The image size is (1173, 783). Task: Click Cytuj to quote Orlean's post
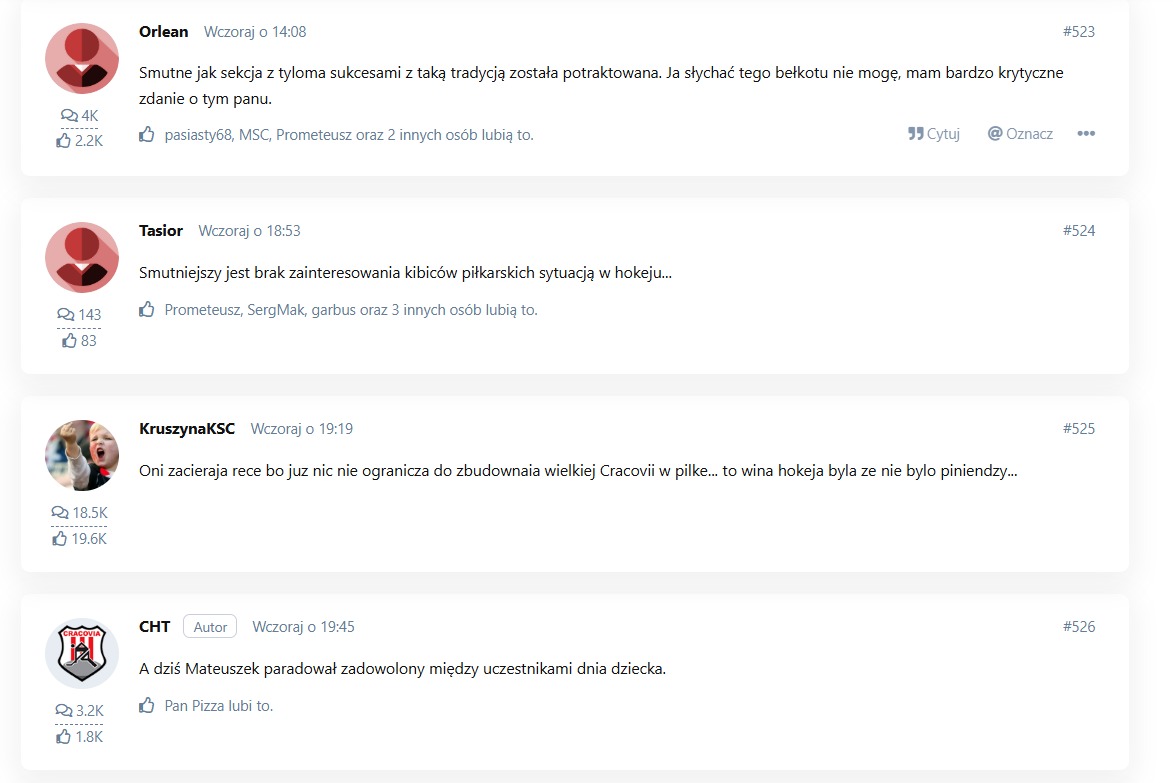click(x=934, y=134)
